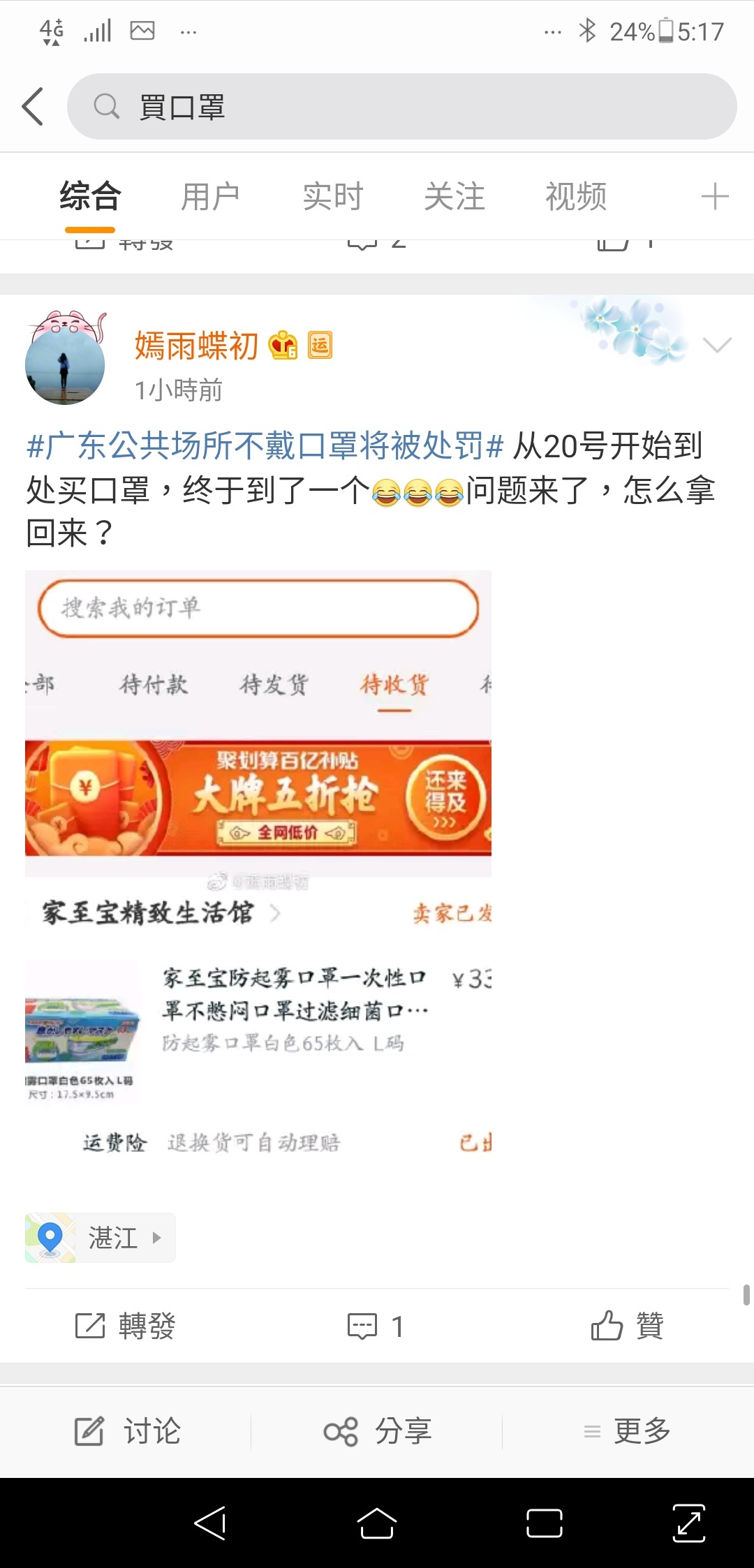Switch to 用户 tab
Viewport: 754px width, 1568px height.
pyautogui.click(x=211, y=196)
